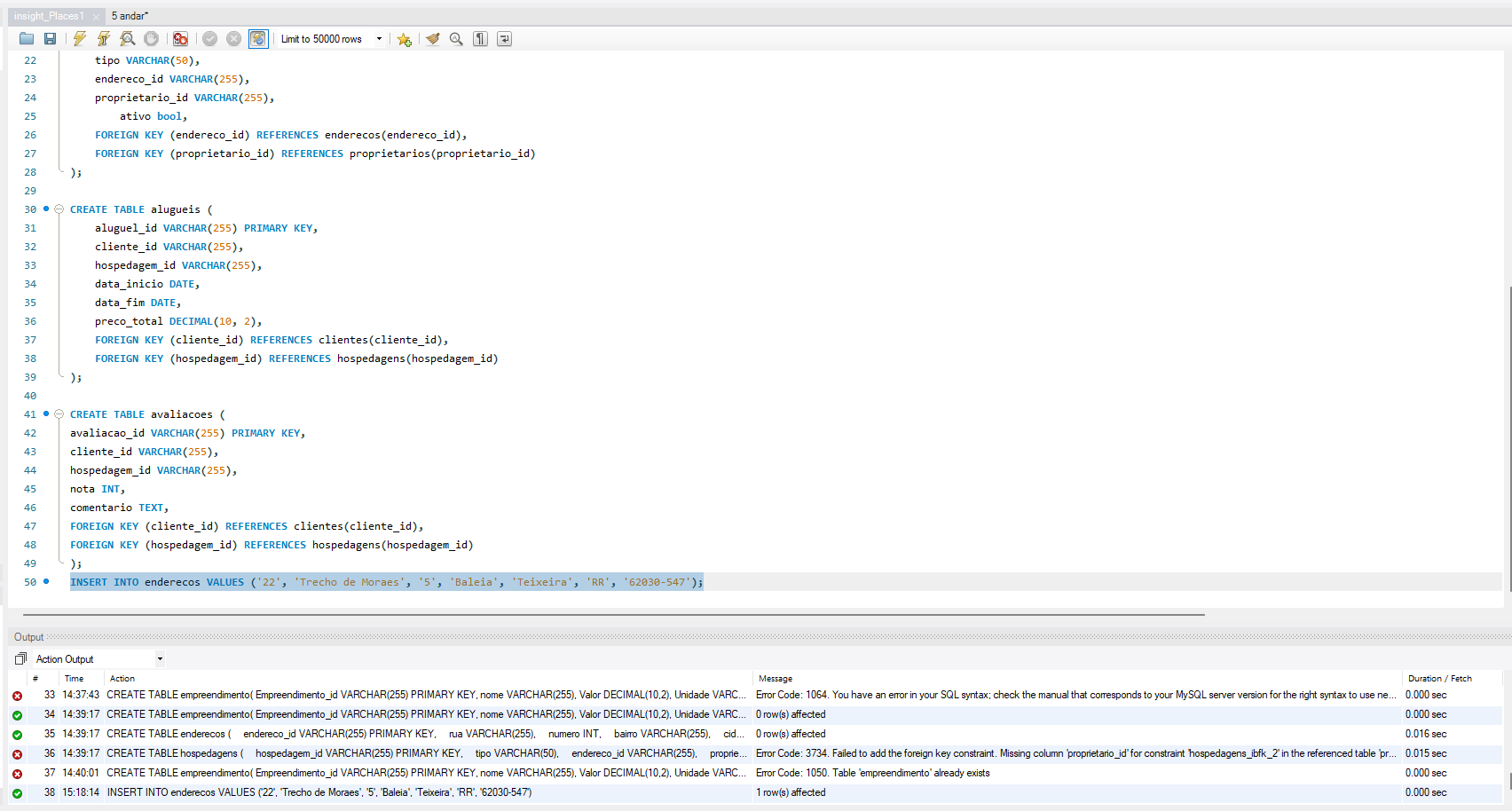This screenshot has width=1512, height=811.
Task: Click the statement marker dot on line 50
Action: 46,582
